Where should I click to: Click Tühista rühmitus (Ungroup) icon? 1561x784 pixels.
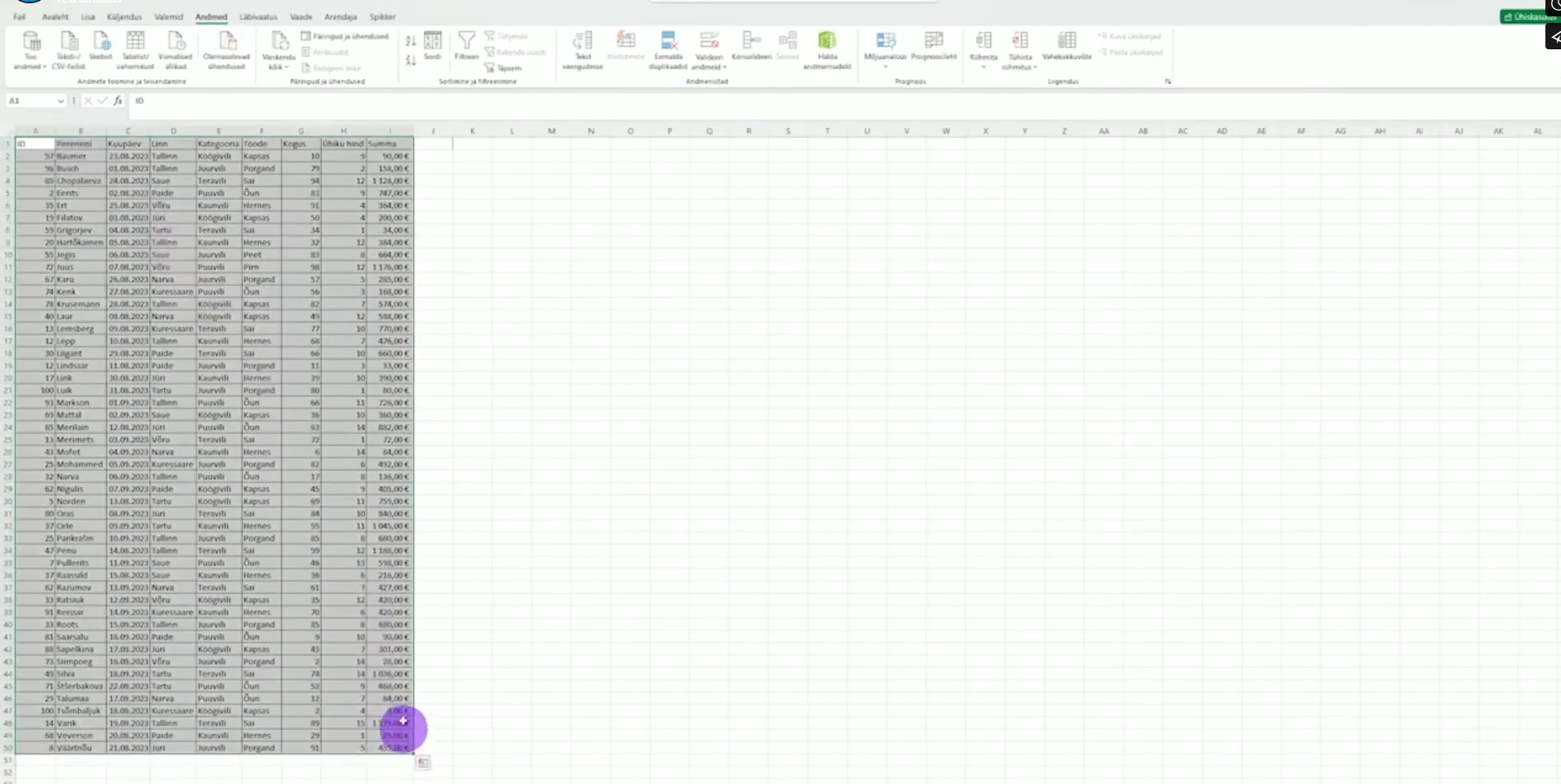point(1020,41)
